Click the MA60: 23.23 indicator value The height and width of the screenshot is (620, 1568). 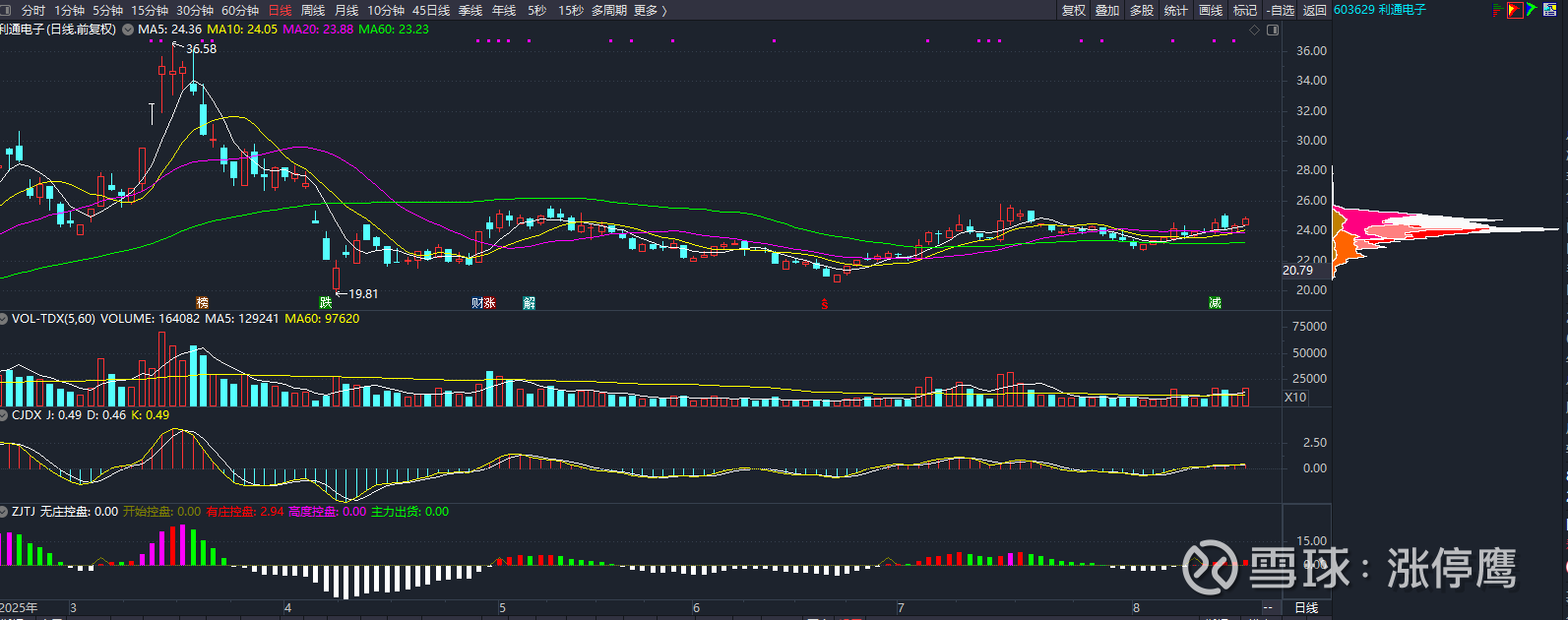[x=394, y=30]
